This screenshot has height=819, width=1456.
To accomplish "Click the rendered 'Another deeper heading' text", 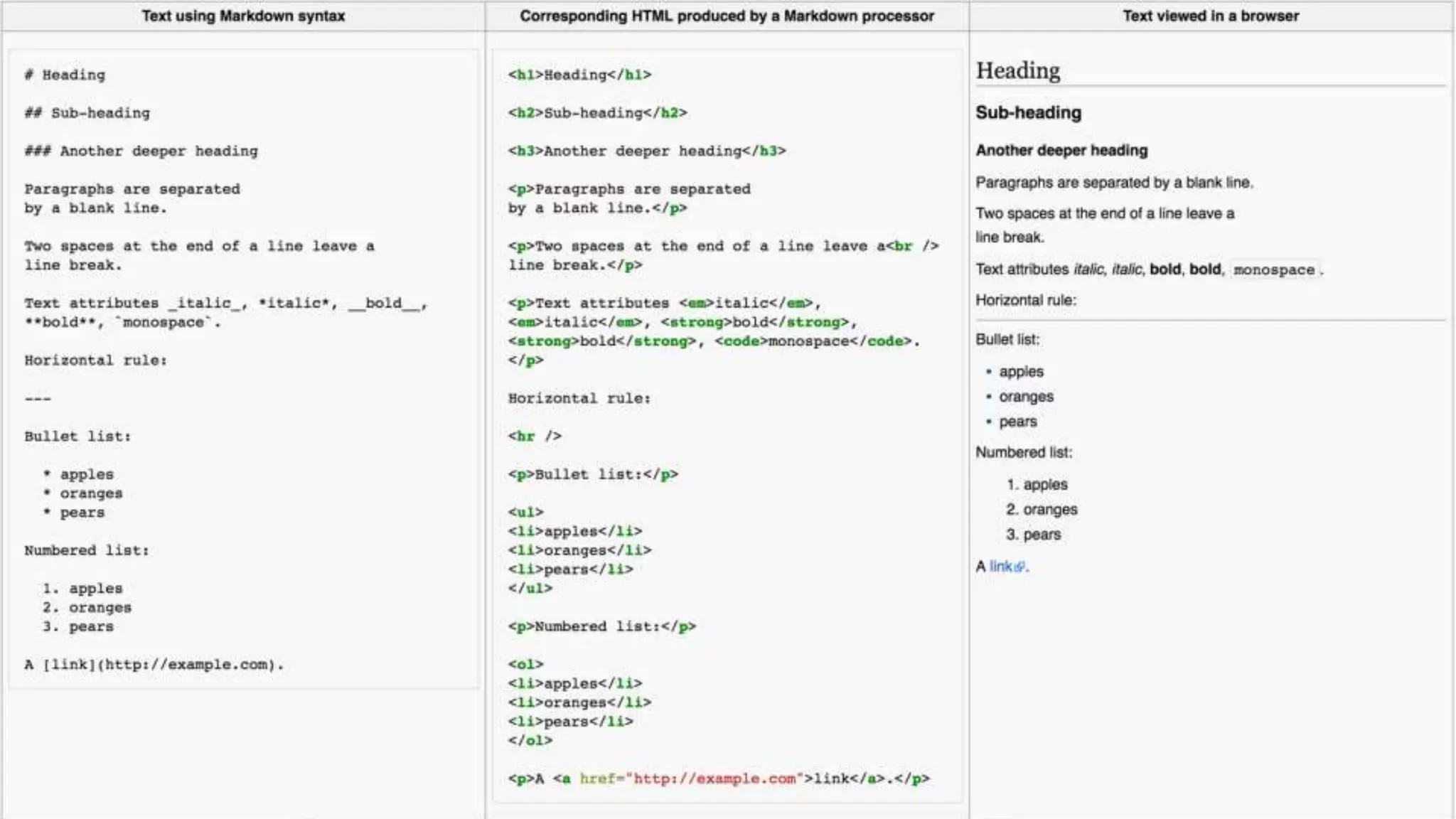I will point(1061,150).
